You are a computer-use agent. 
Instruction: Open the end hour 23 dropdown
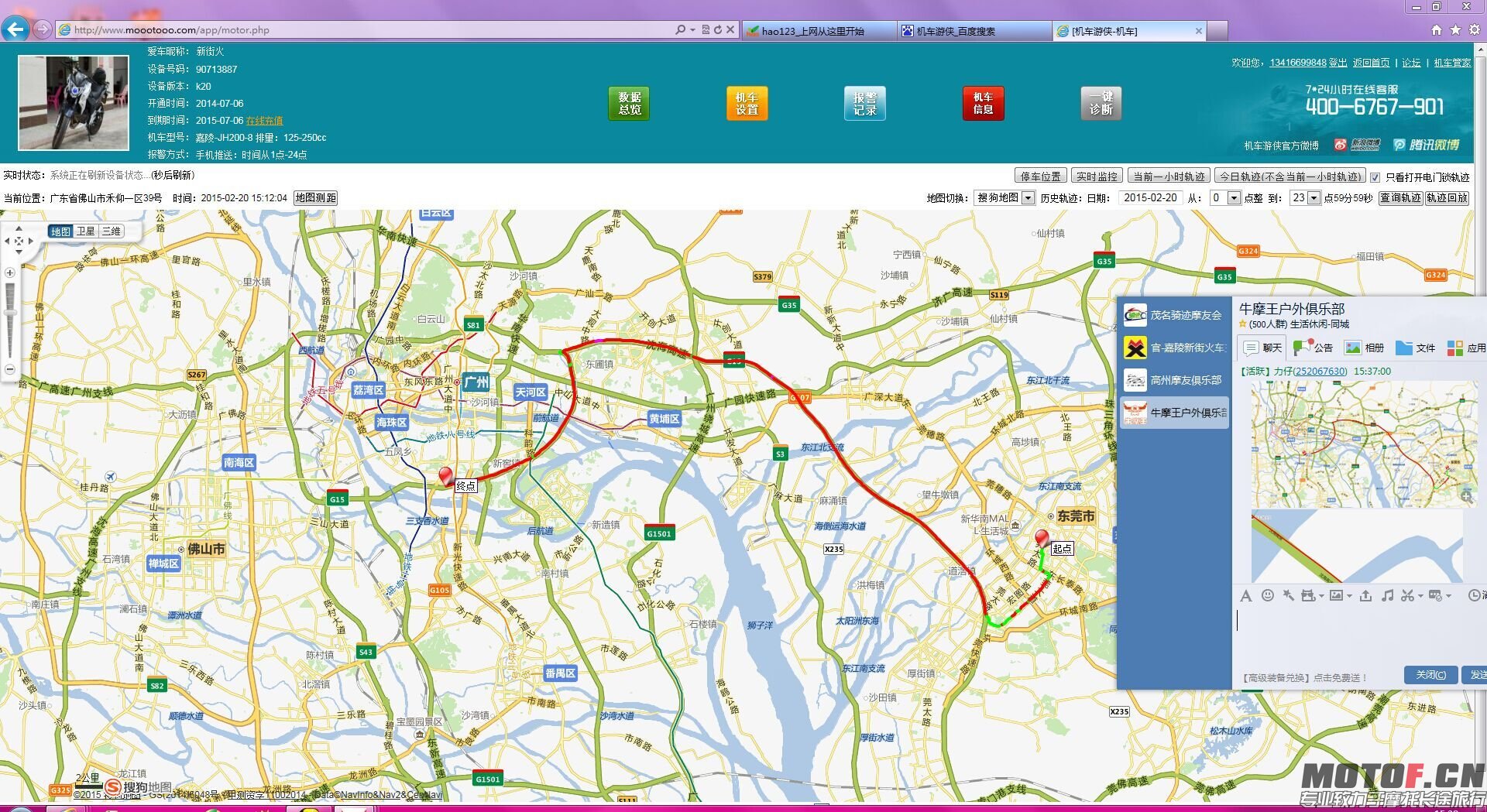[1305, 198]
